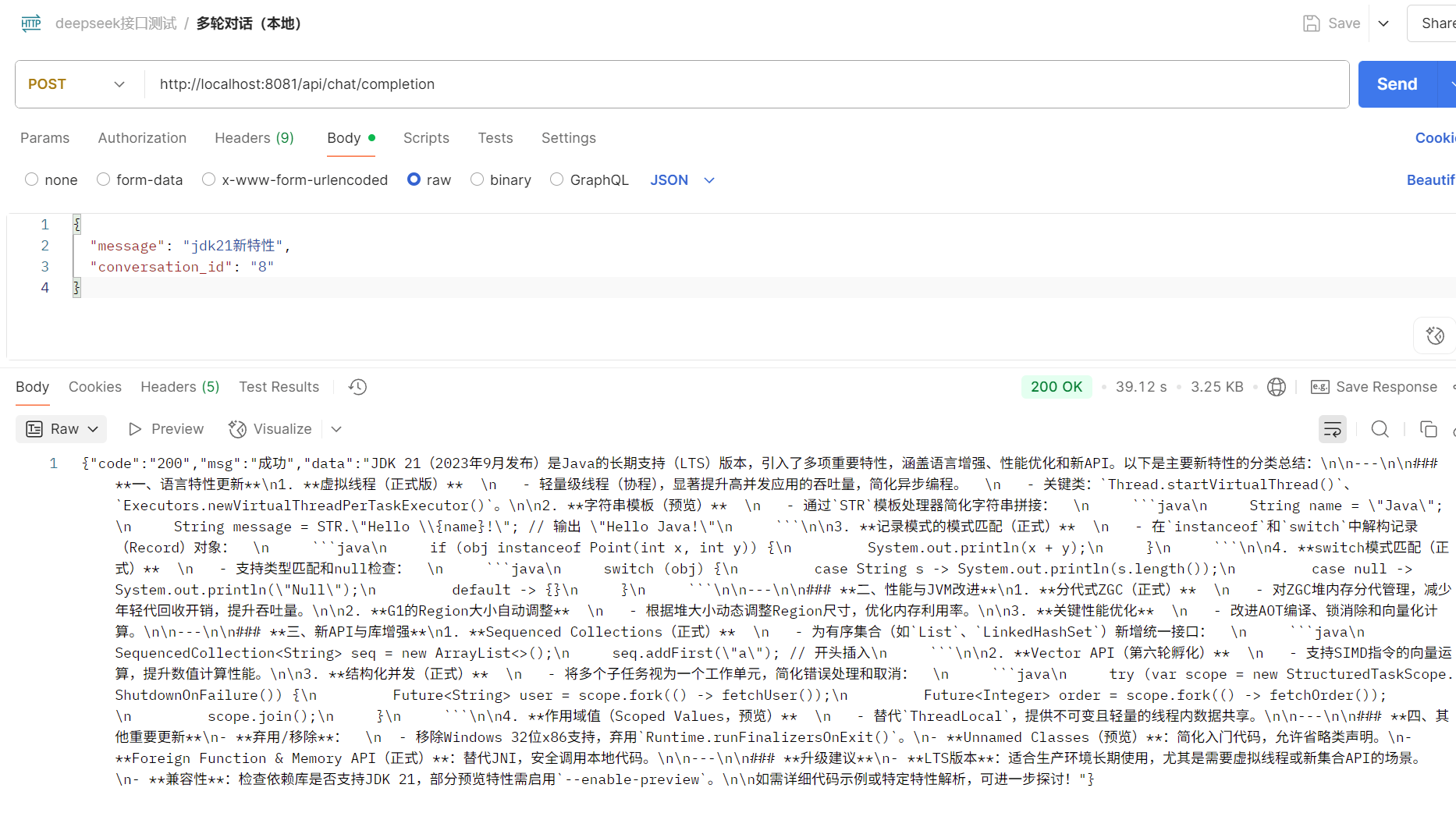Select the raw radio button
Image resolution: width=1456 pixels, height=827 pixels.
(414, 179)
